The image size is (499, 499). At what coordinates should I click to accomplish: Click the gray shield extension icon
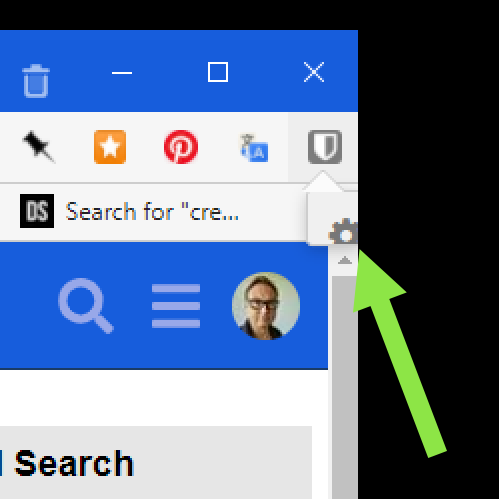(325, 147)
